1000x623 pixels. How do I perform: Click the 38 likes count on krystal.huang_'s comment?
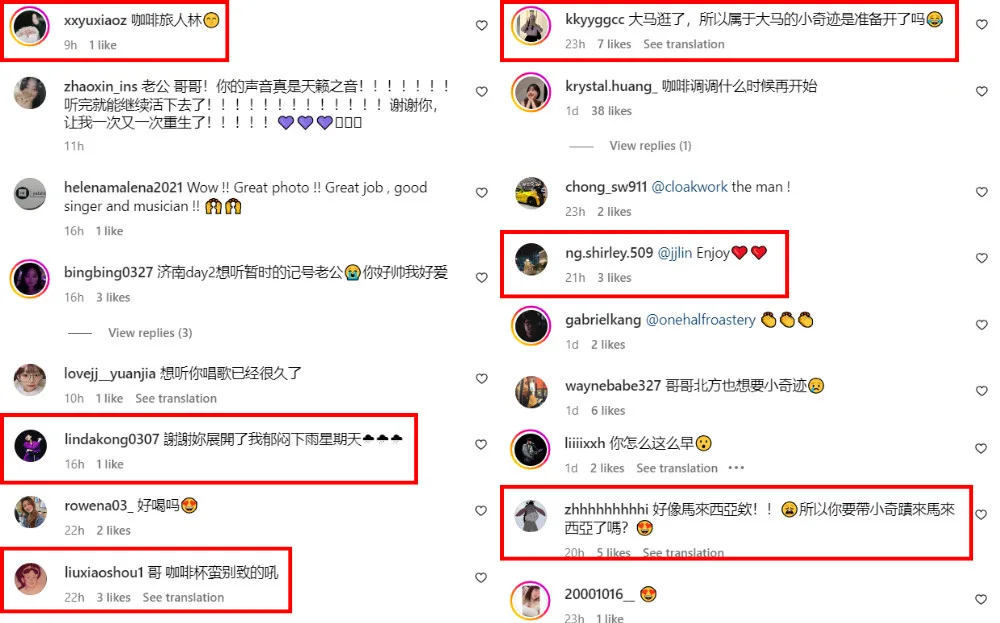click(611, 111)
